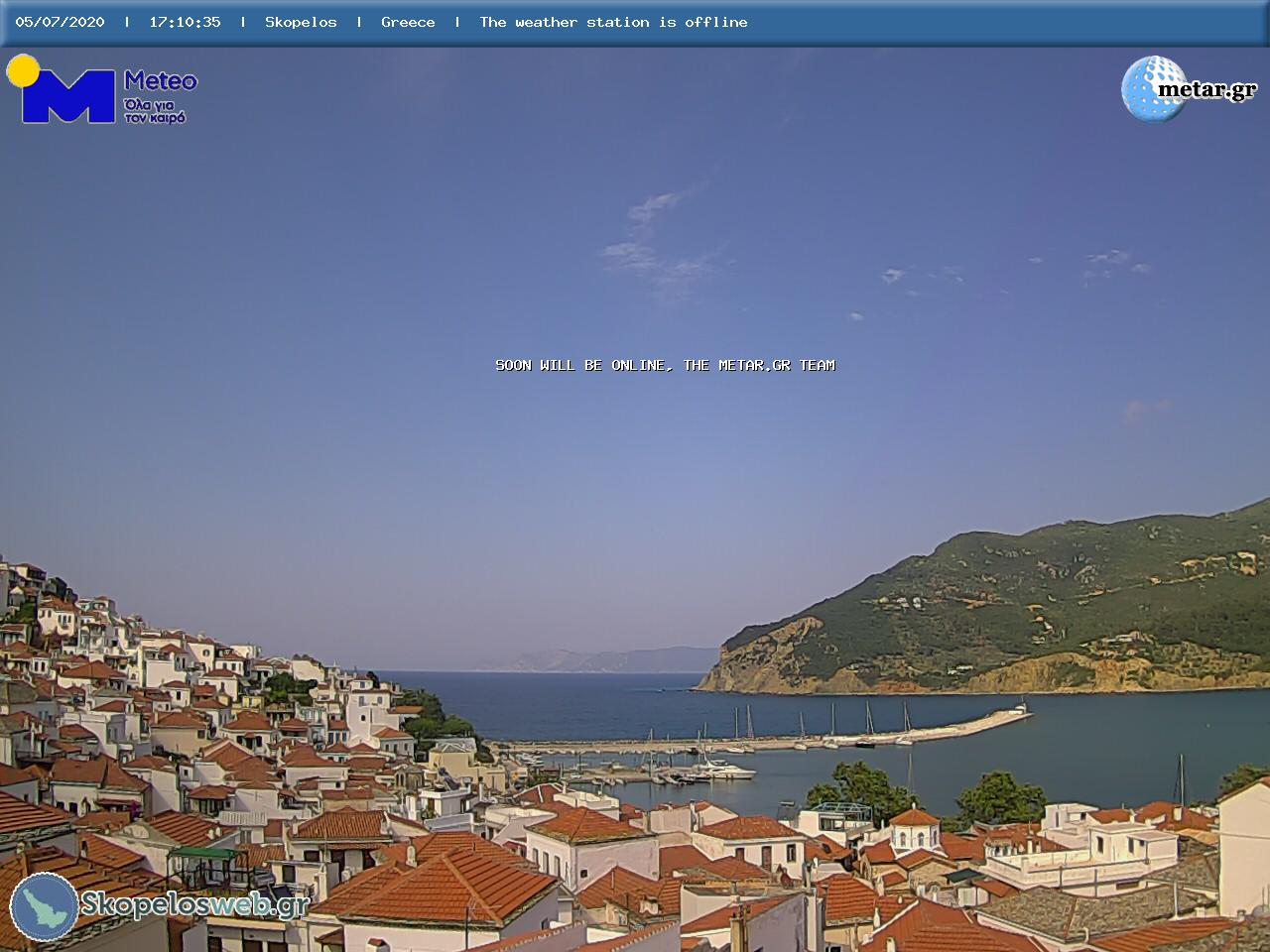The image size is (1270, 952).
Task: Click 'The weather station is offline' status
Action: pyautogui.click(x=613, y=22)
